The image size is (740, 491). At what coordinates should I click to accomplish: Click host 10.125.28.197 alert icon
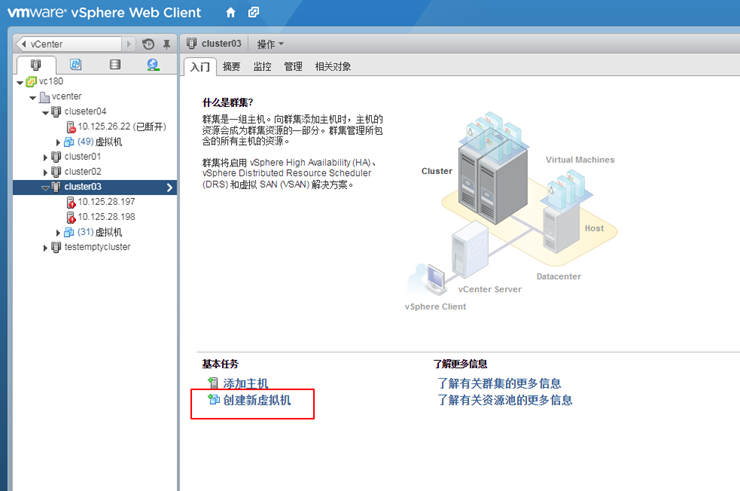[71, 203]
